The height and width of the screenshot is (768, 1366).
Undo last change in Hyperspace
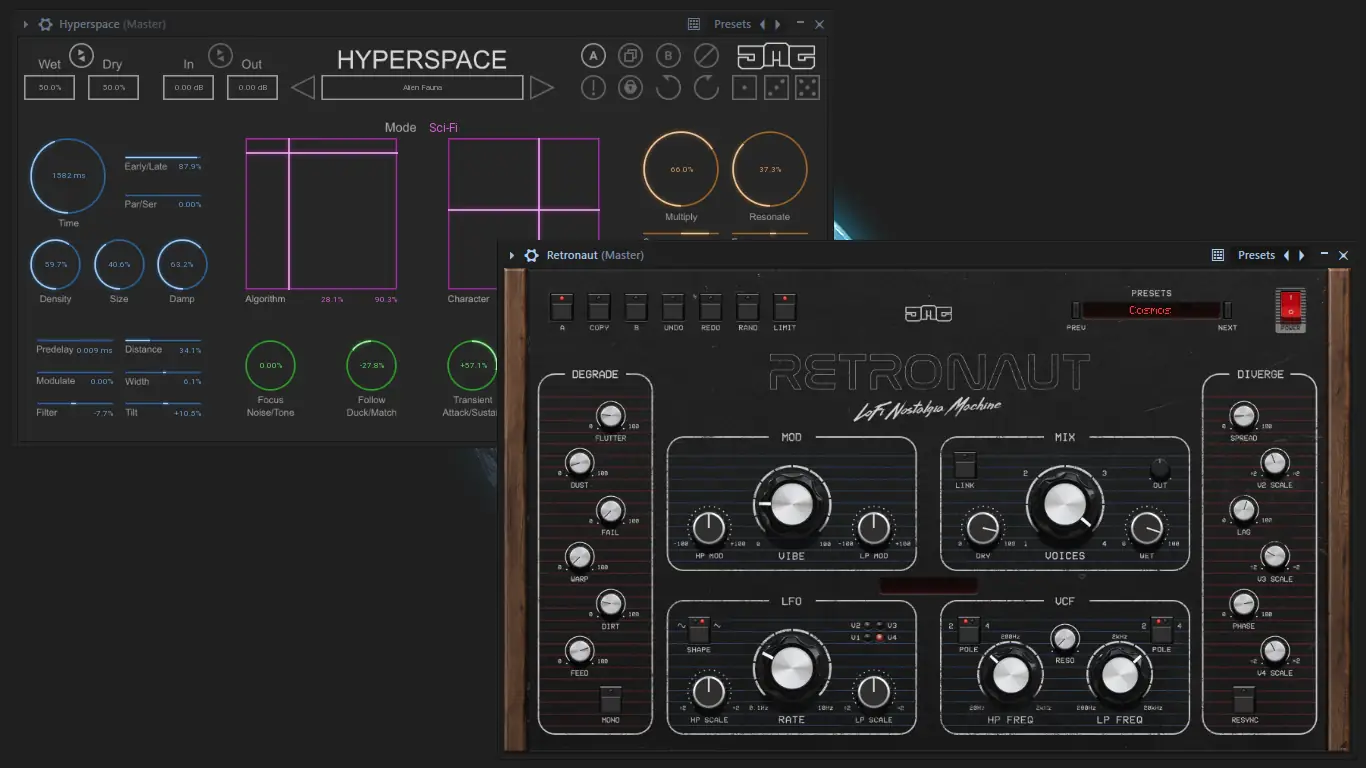coord(668,88)
